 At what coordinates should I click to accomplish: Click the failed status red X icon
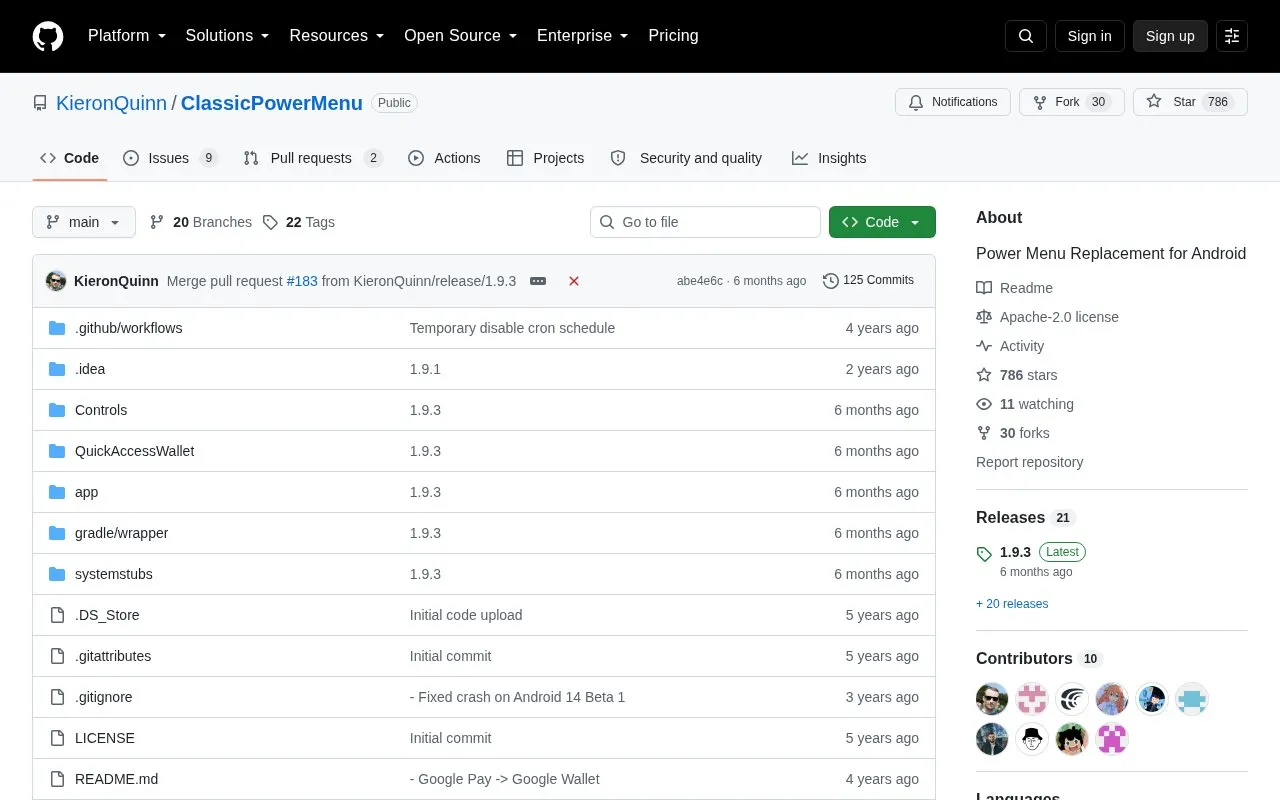[x=574, y=281]
